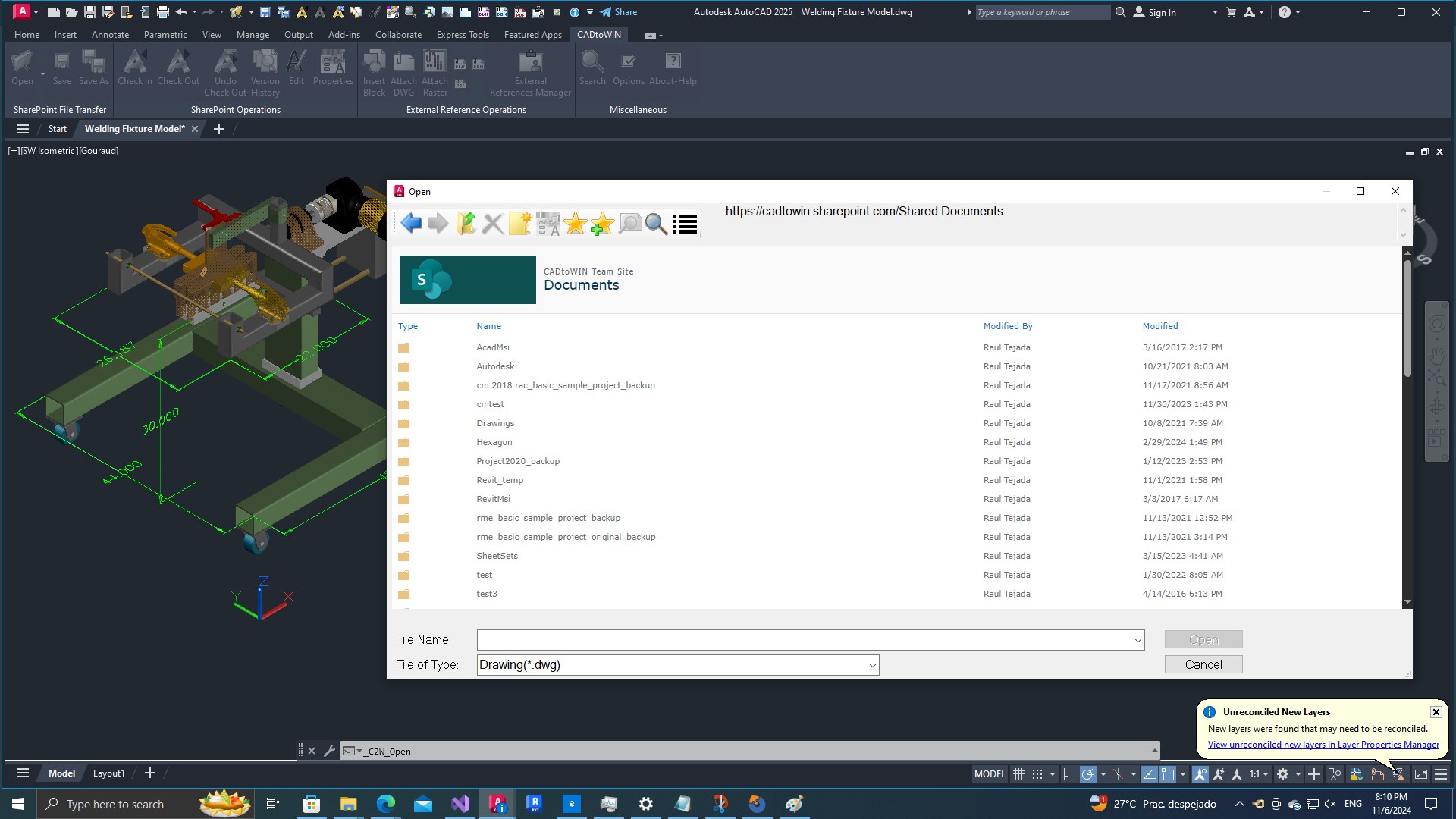This screenshot has height=819, width=1456.
Task: Click the Cancel button in Open dialog
Action: coord(1203,664)
